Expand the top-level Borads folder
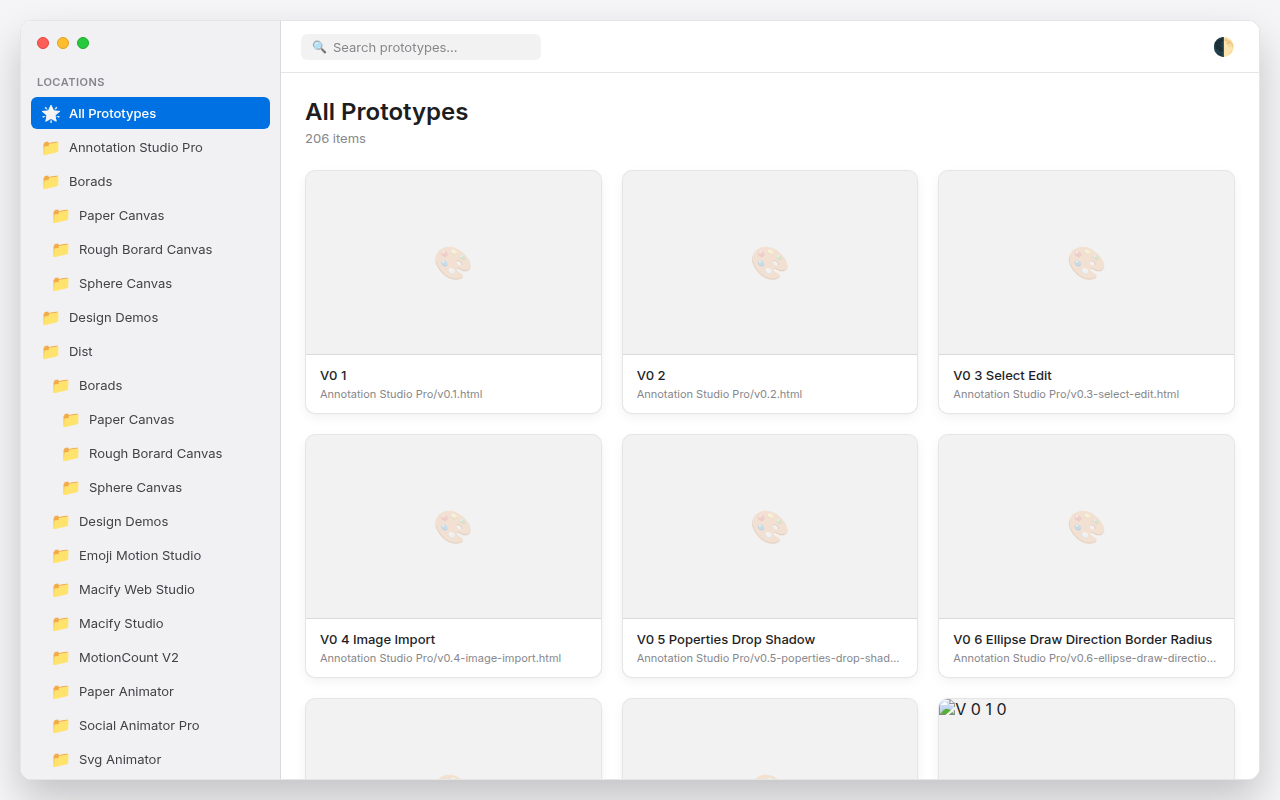 tap(90, 182)
